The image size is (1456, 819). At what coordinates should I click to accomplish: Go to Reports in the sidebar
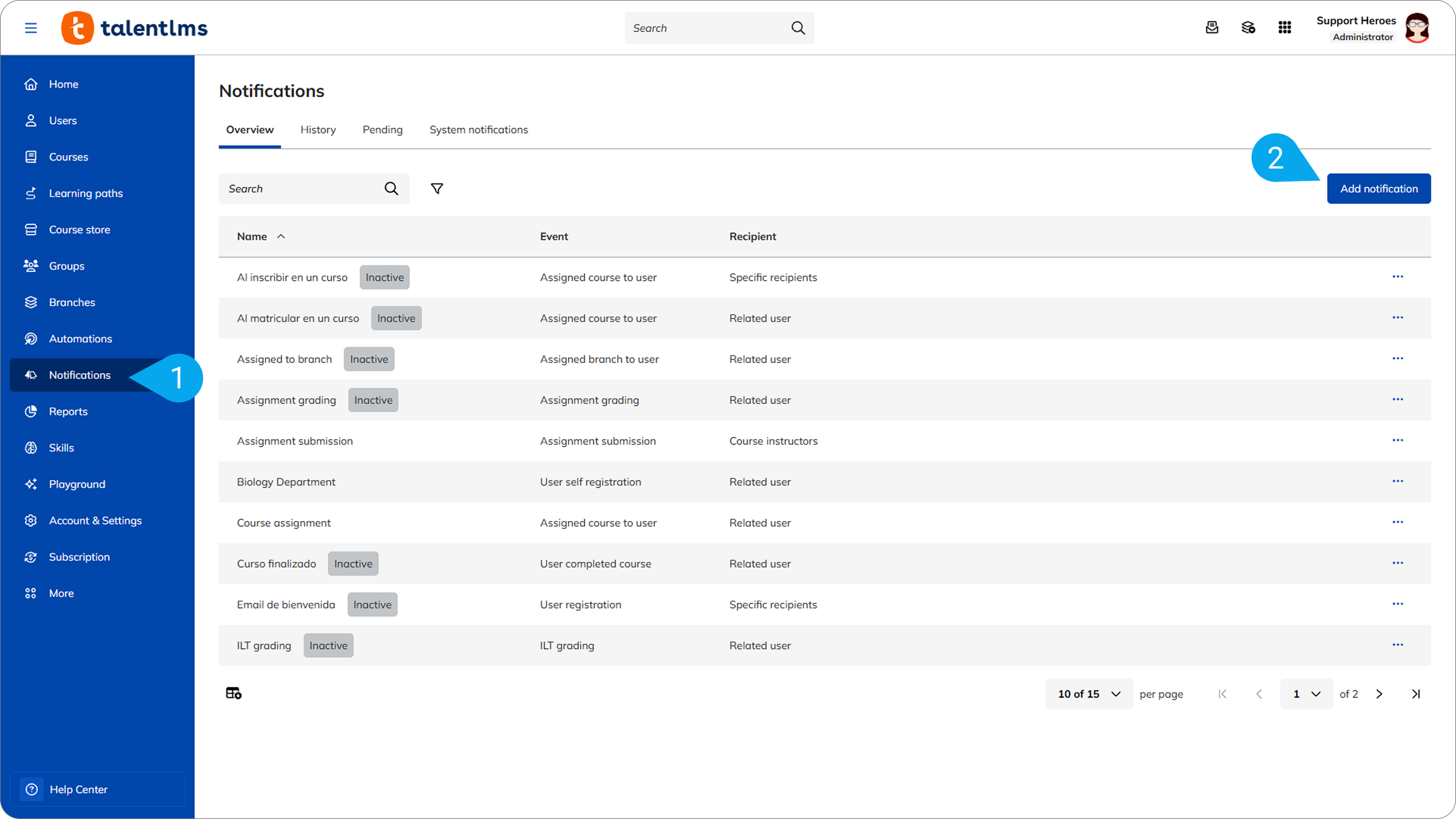[x=97, y=411]
